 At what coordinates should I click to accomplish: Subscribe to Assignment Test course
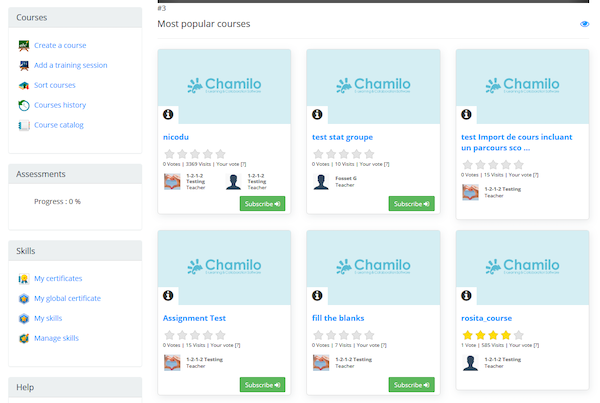point(262,385)
